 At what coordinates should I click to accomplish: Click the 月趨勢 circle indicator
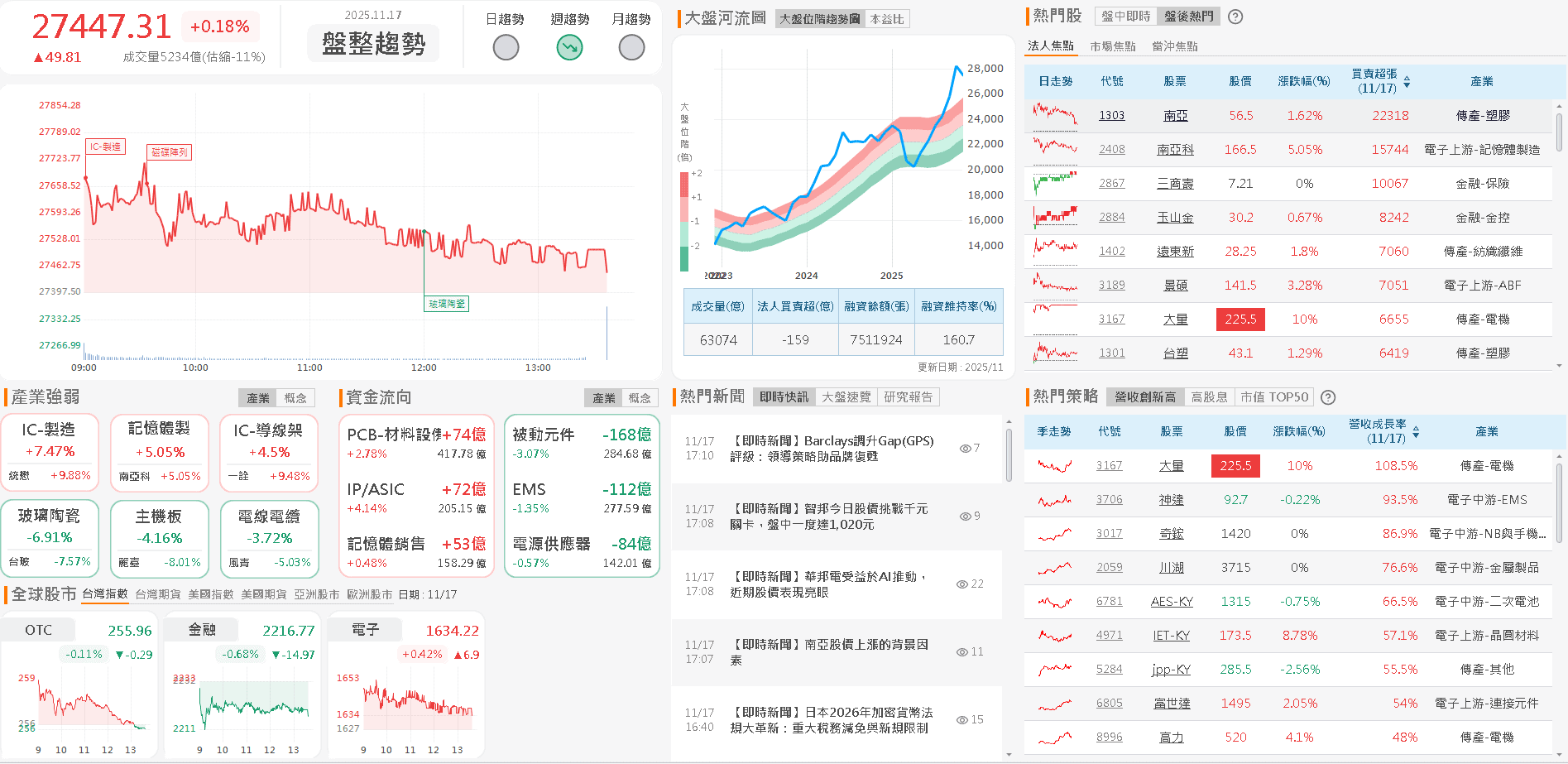point(631,47)
